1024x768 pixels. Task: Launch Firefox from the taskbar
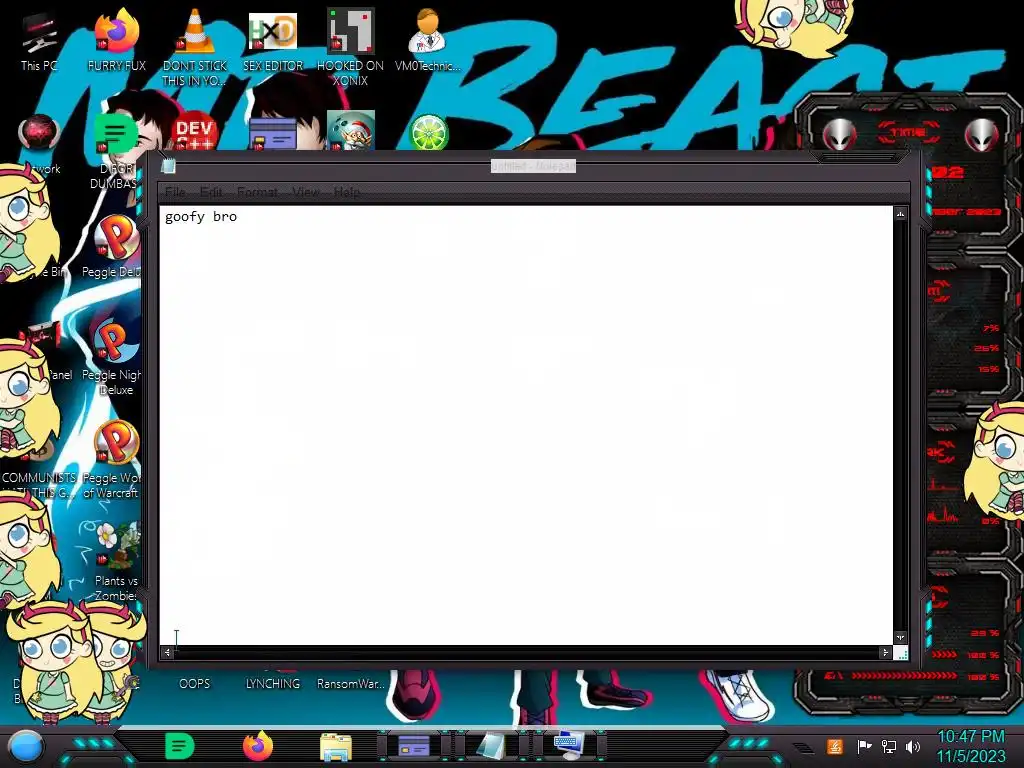tap(258, 746)
